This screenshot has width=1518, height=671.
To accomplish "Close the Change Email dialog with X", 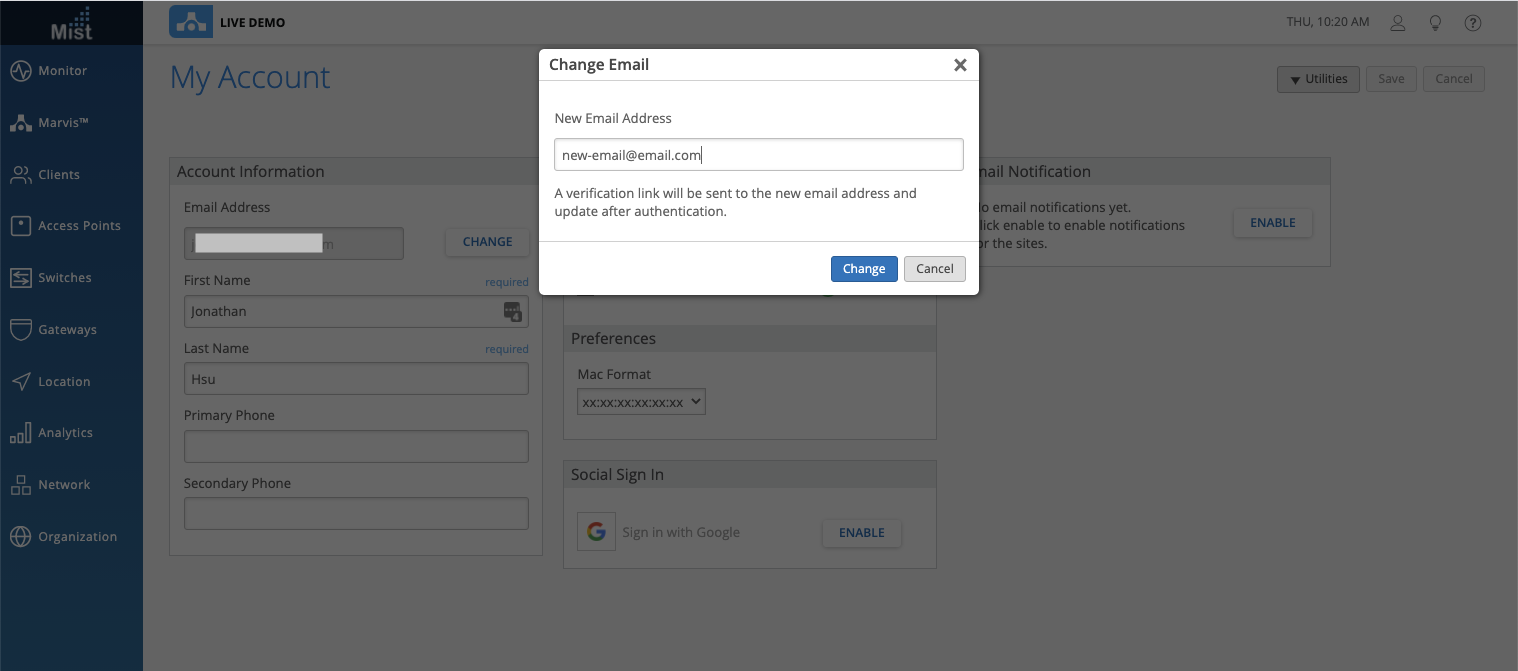I will point(960,65).
